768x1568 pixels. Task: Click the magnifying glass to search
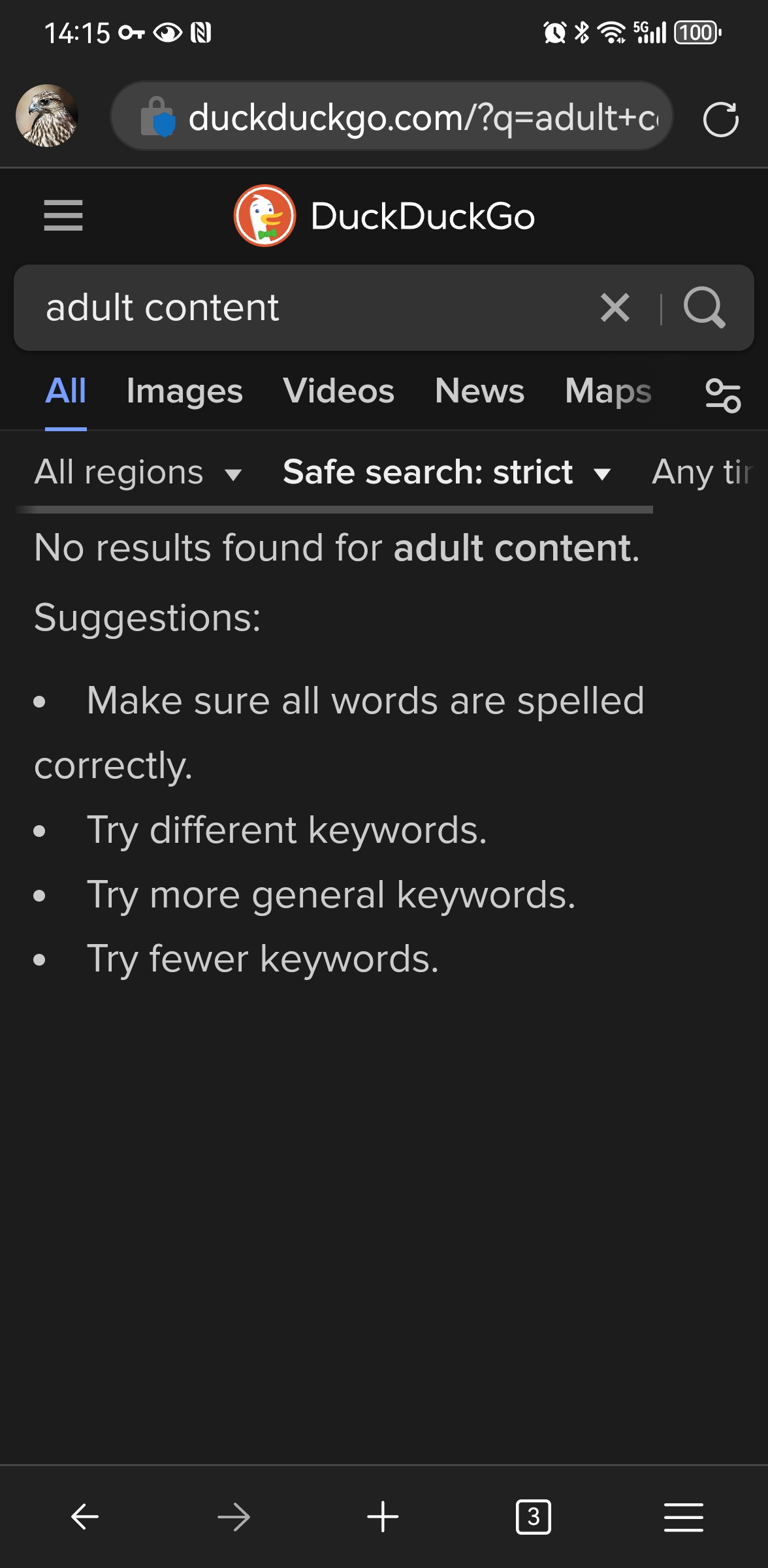704,308
